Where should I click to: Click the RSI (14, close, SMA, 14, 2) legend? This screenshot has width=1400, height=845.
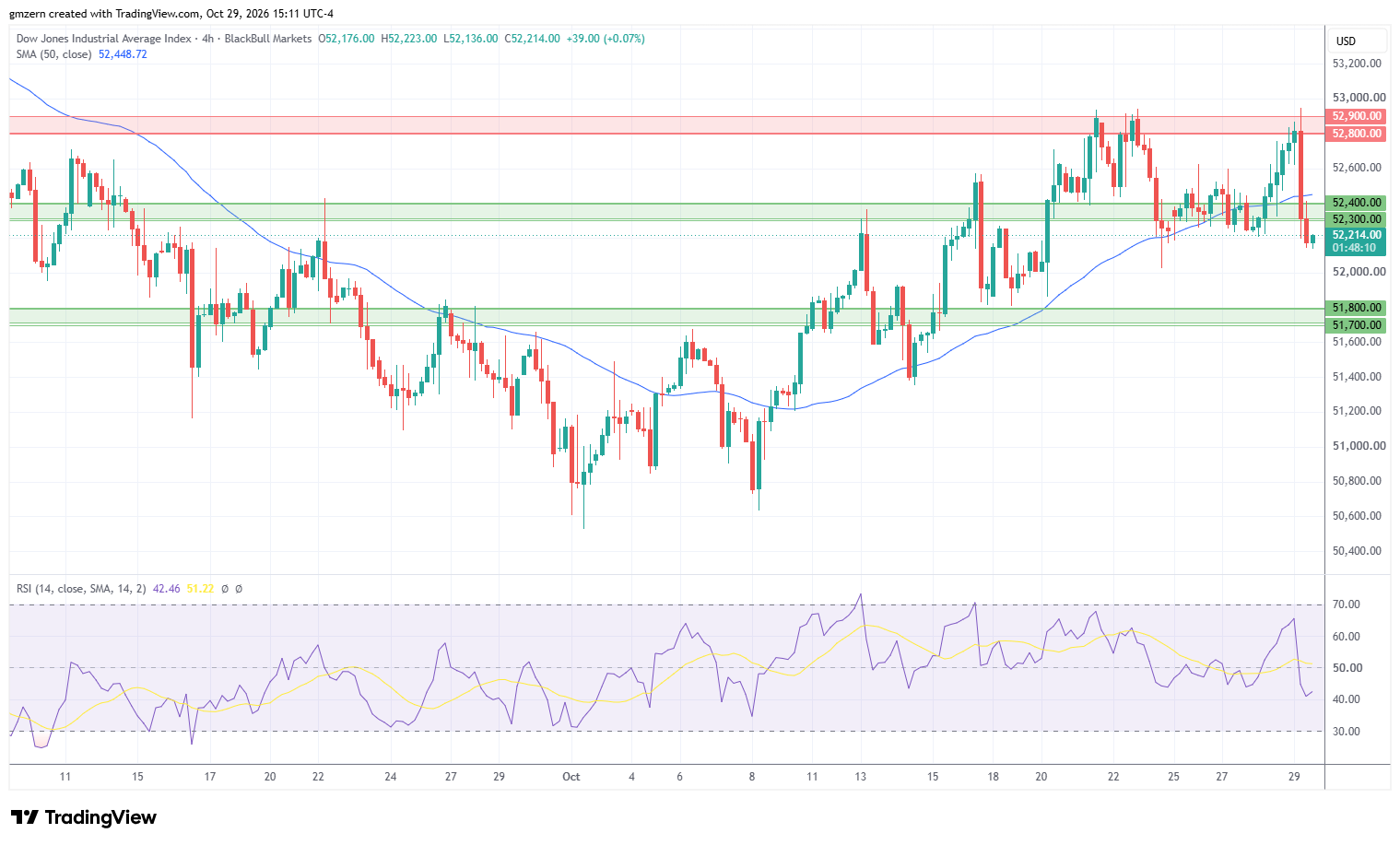tap(81, 589)
